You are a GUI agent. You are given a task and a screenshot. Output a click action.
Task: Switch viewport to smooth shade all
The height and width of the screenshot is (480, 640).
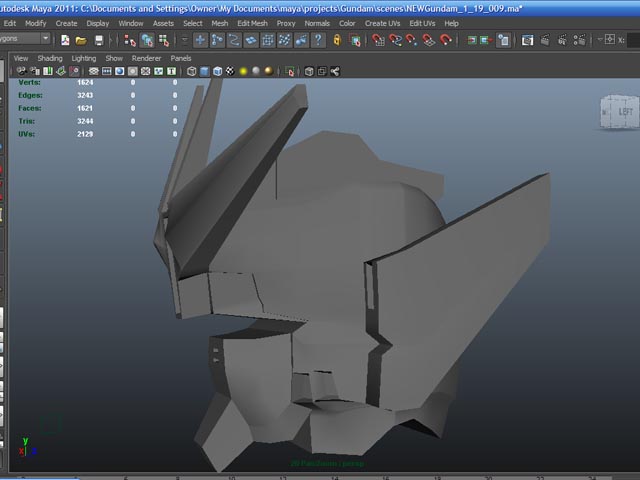[204, 71]
